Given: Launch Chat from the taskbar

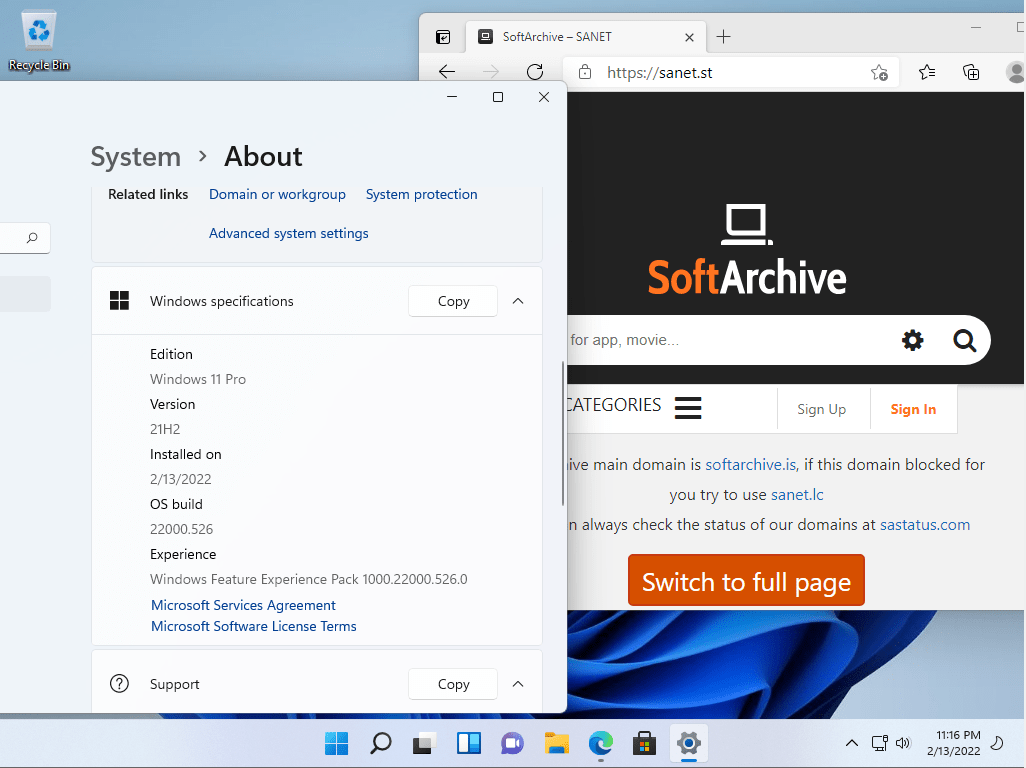Looking at the screenshot, I should tap(512, 743).
